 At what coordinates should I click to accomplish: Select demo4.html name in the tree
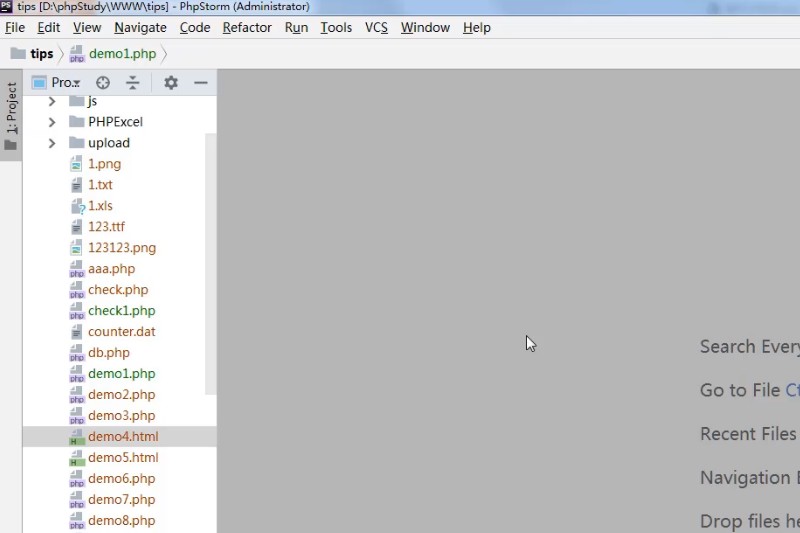(123, 437)
